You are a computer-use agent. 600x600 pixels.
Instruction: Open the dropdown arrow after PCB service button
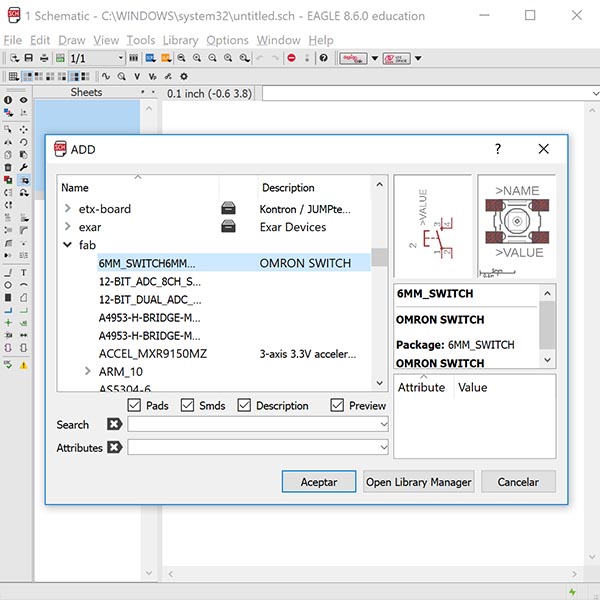[418, 58]
